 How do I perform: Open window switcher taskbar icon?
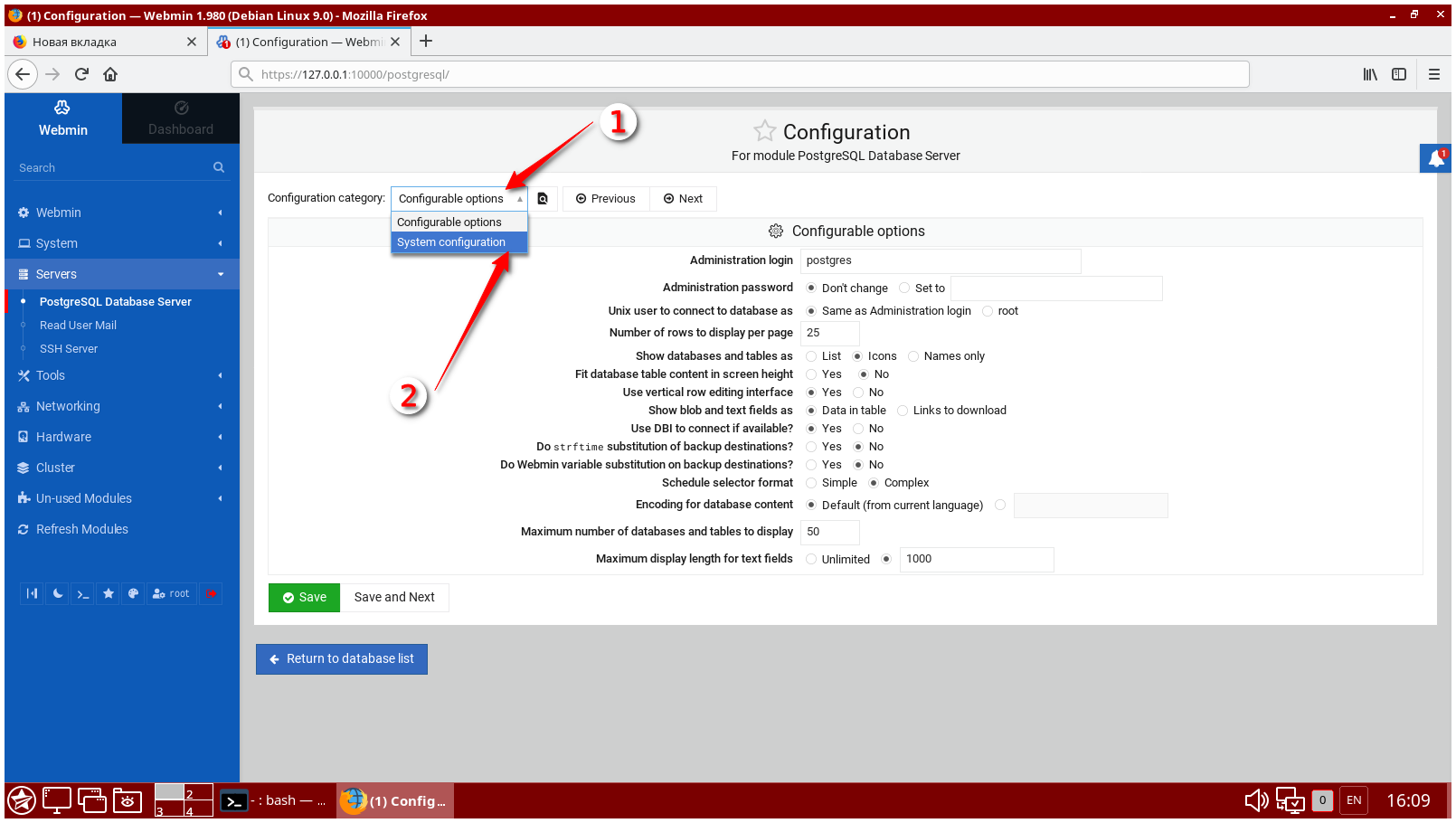(92, 800)
